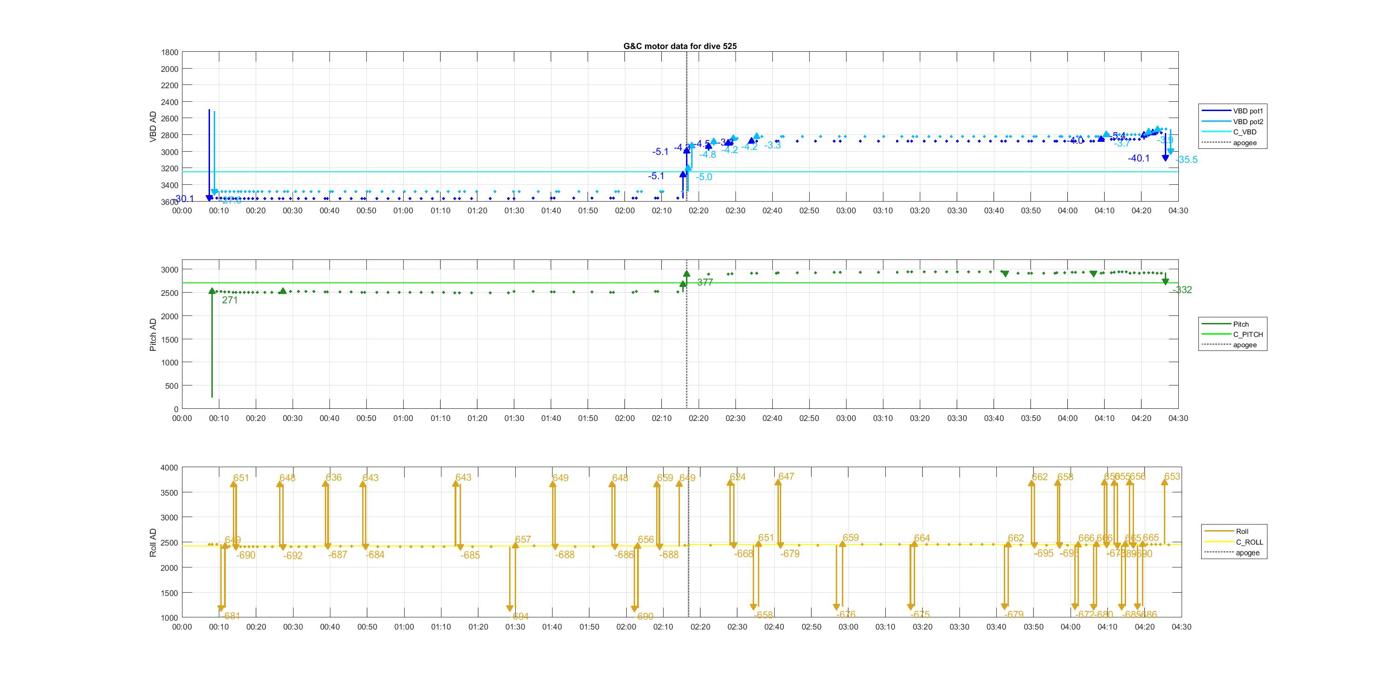Click the '-40.1' VBD data label
The image size is (1400, 693).
[x=1139, y=158]
